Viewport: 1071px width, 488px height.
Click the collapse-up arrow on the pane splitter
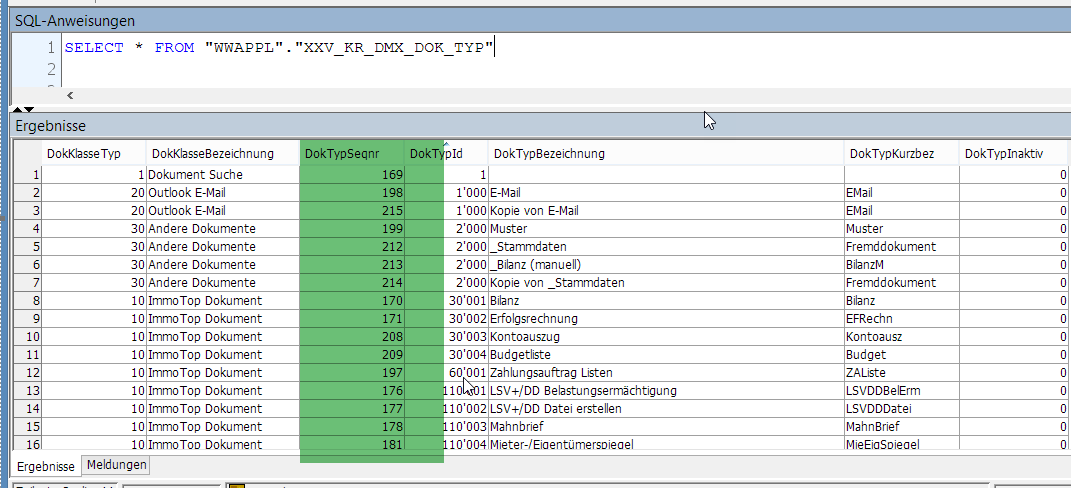pyautogui.click(x=18, y=109)
